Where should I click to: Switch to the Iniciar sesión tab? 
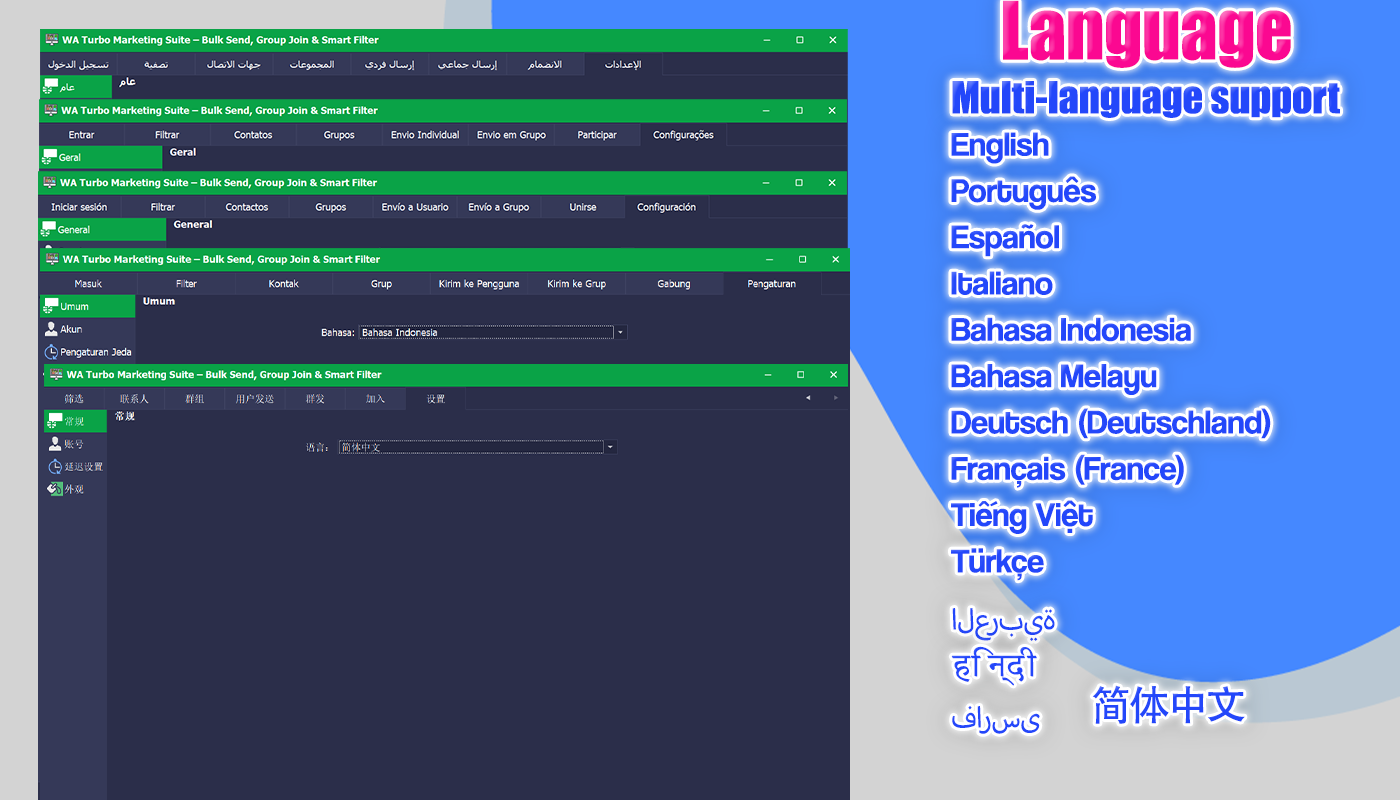tap(79, 207)
